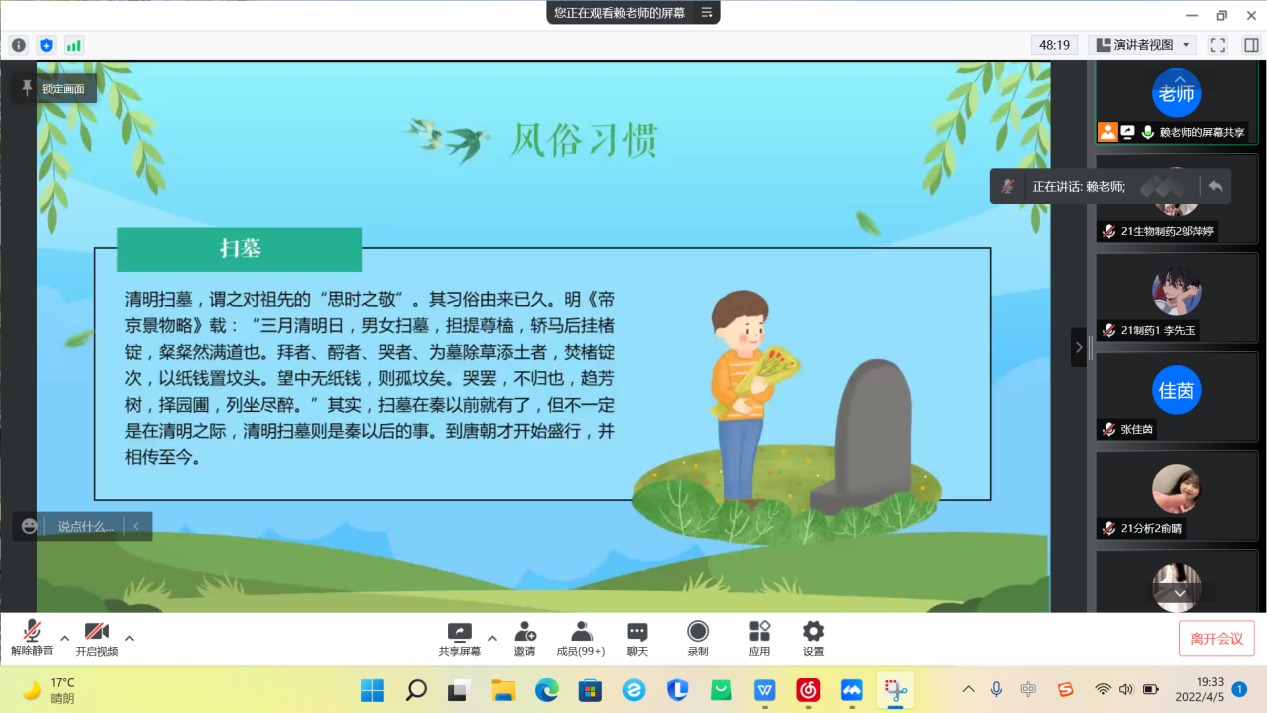Click the meeting info icon

click(x=18, y=45)
